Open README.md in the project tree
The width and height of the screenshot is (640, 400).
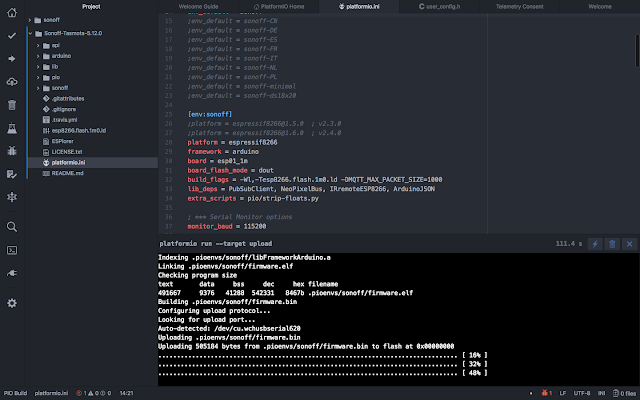pos(67,173)
